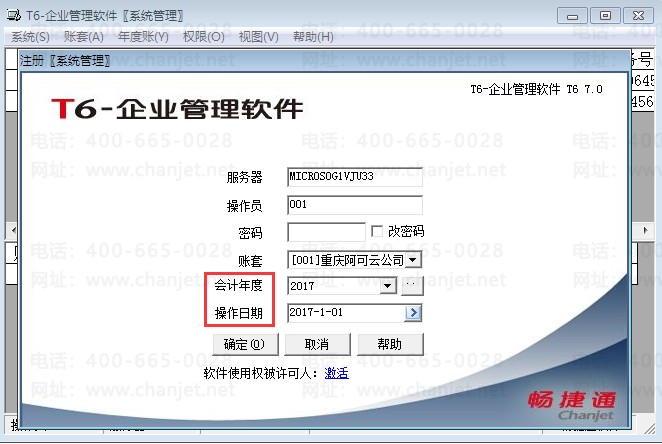The image size is (662, 444).
Task: Open the date picker beside 操作日期
Action: 413,313
